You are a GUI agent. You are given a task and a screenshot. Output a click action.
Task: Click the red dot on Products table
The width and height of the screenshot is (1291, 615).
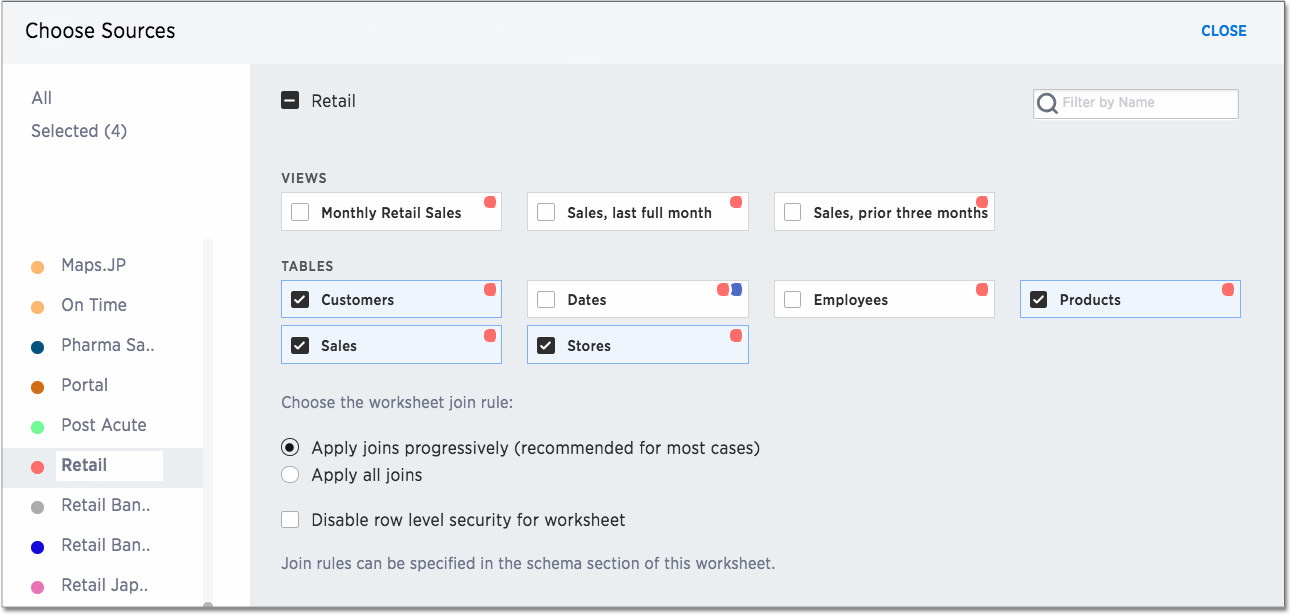1228,290
